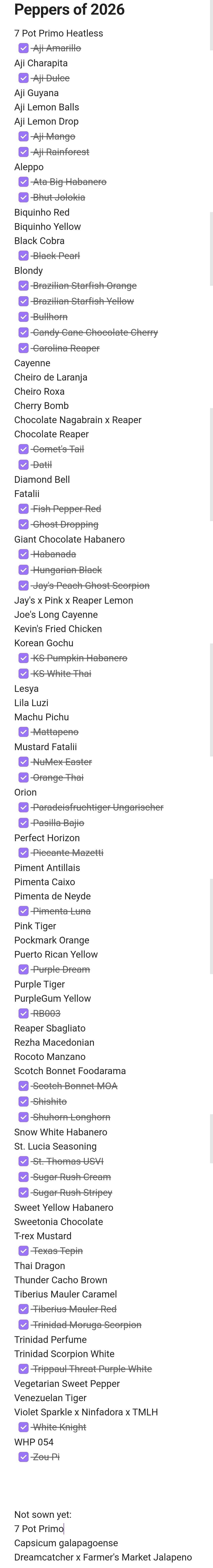Uncheck the Mattapeno checkbox
The width and height of the screenshot is (213, 1568).
click(x=23, y=732)
